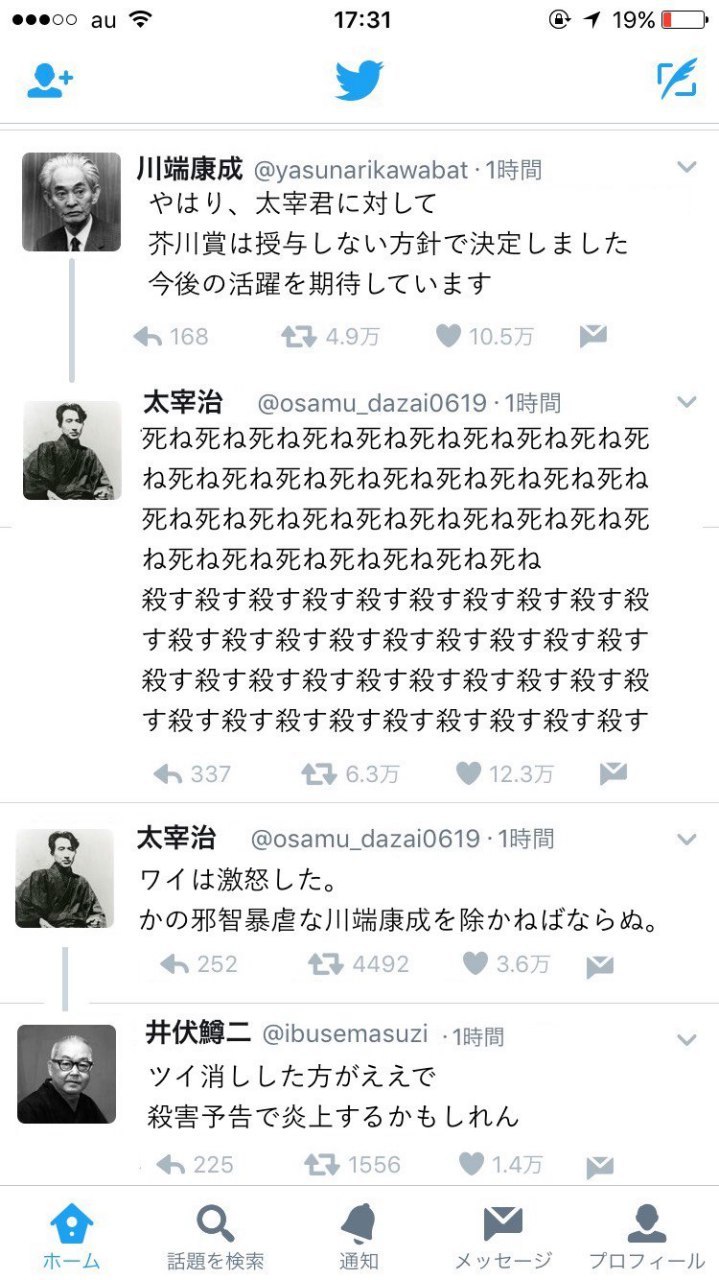Switch to the 通知 tab

point(359,1236)
